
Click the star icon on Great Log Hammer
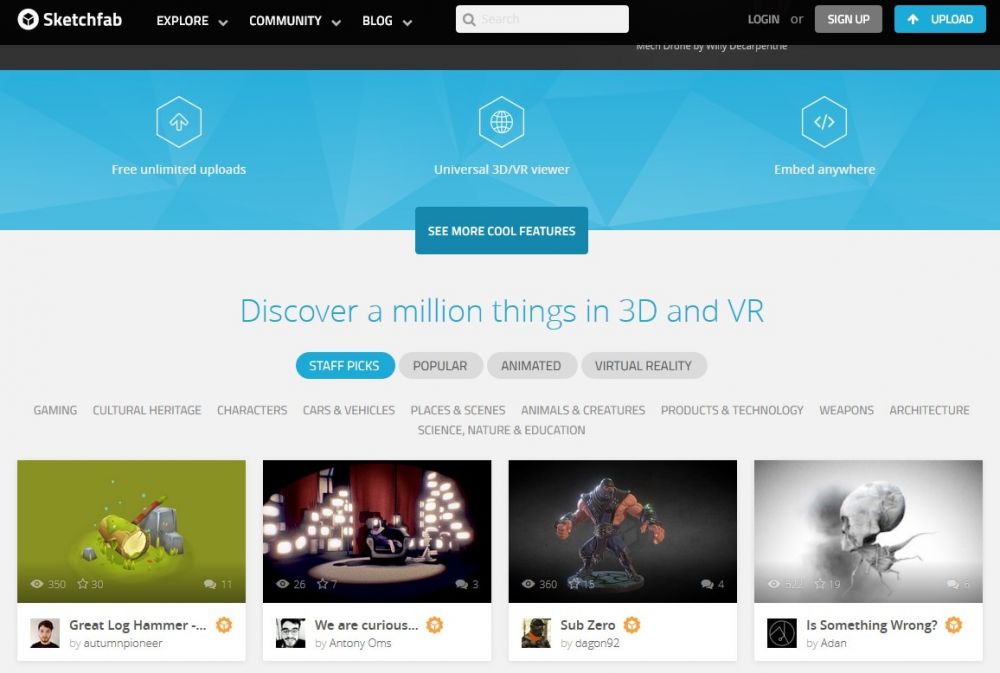(x=83, y=584)
